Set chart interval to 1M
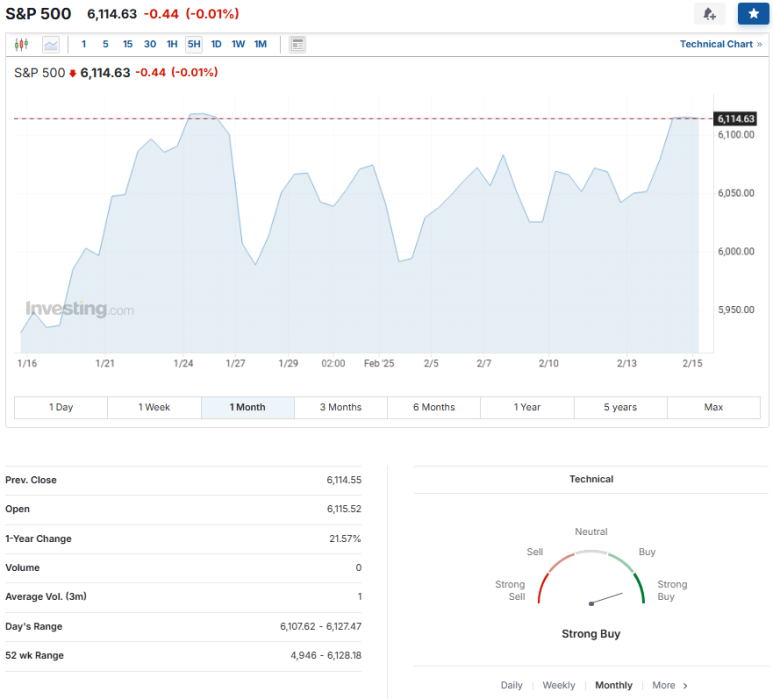 (x=260, y=44)
